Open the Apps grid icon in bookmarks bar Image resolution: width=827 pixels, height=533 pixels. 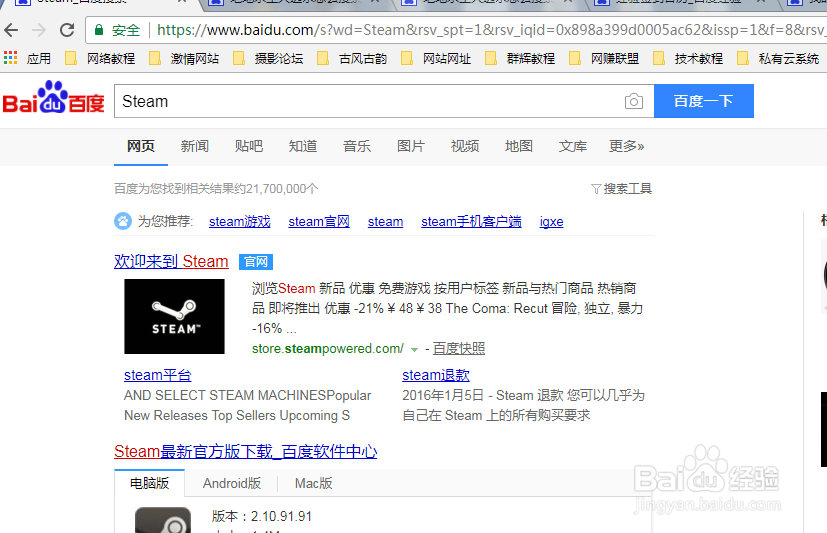click(x=10, y=57)
